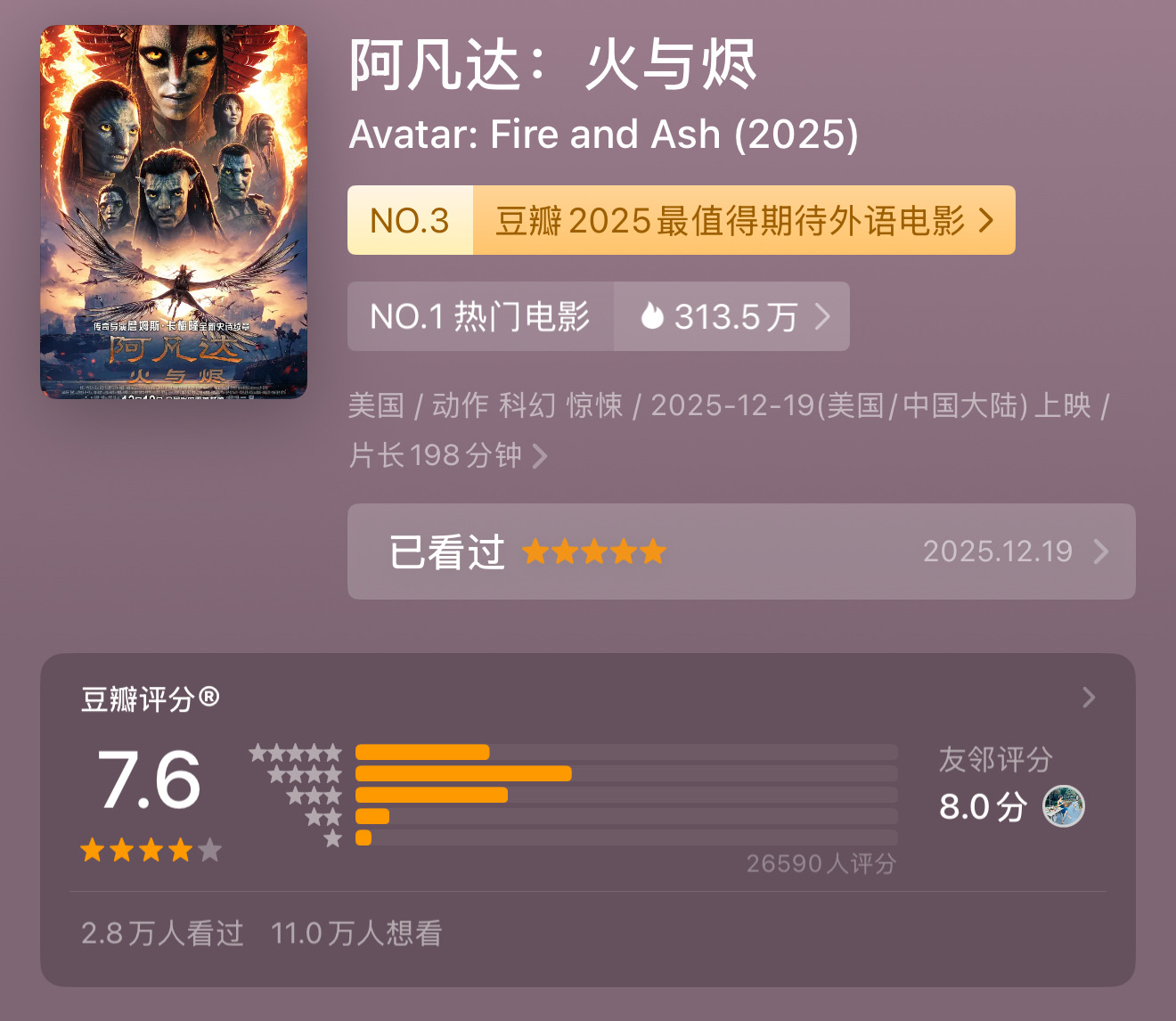Open watched record dated 2025.12.19
This screenshot has height=1021, width=1176.
click(997, 551)
